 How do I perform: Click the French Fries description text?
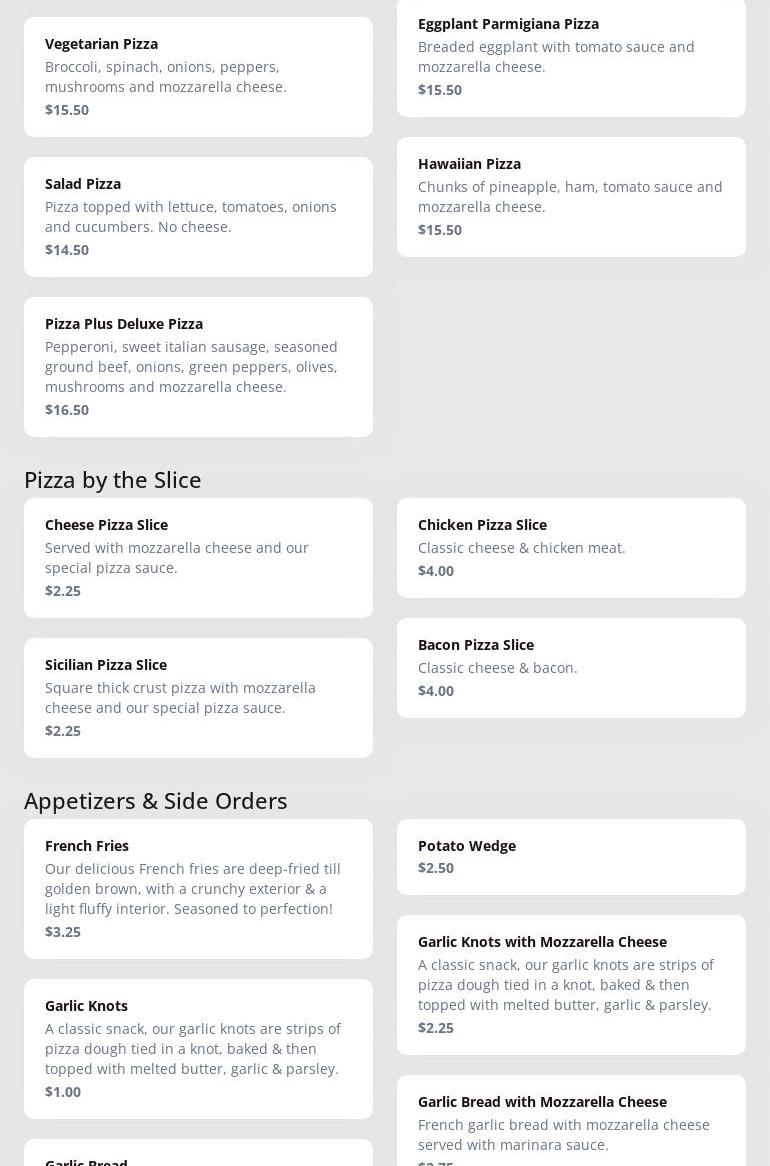(193, 889)
